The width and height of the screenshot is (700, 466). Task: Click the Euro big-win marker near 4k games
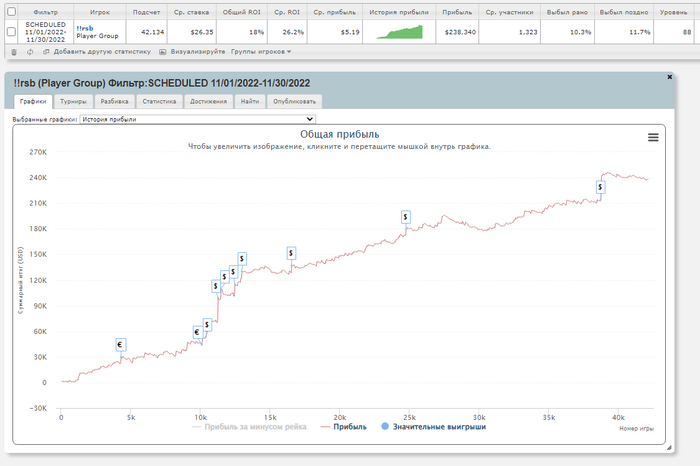120,345
